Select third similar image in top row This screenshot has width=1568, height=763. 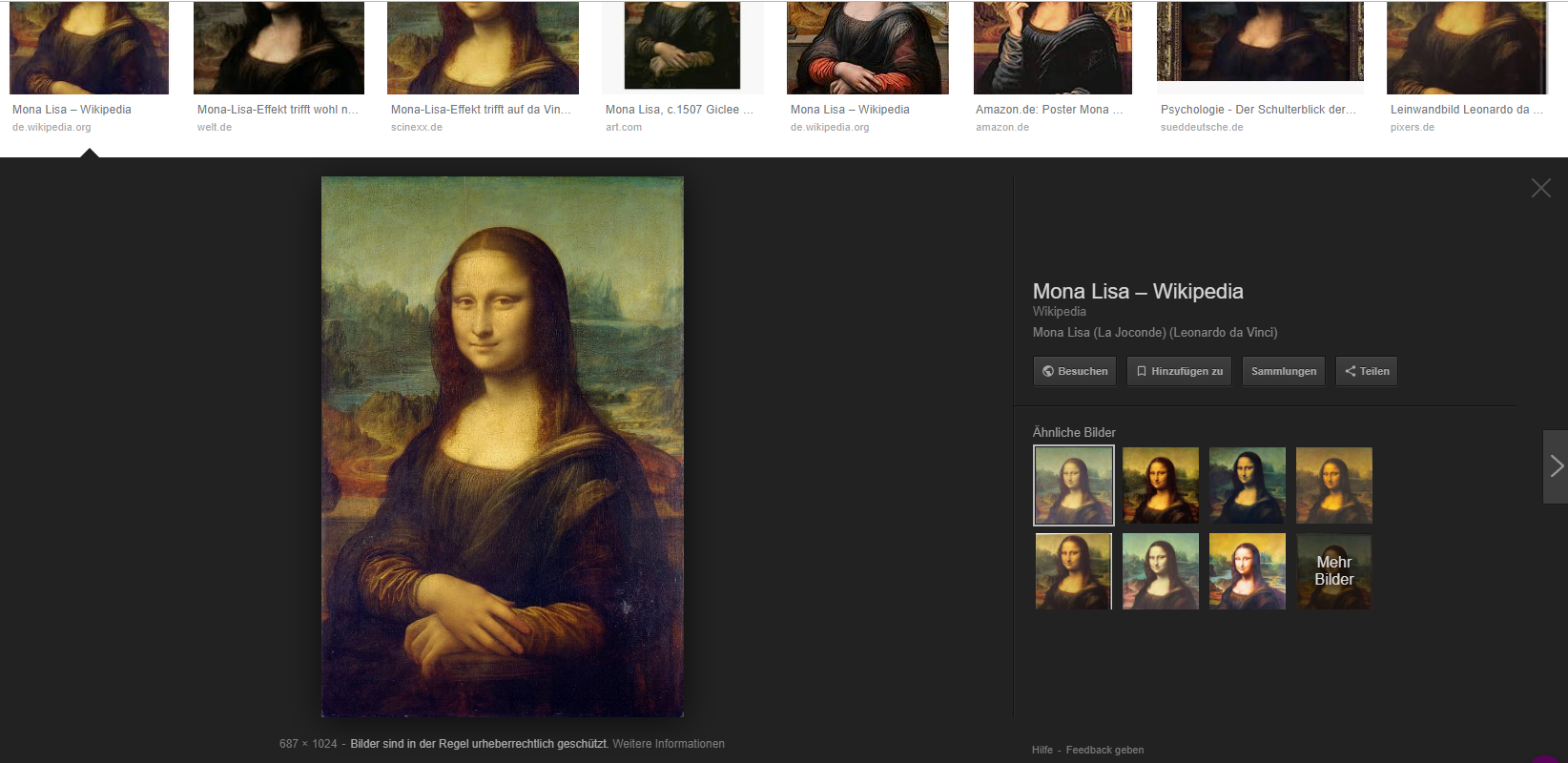1248,485
